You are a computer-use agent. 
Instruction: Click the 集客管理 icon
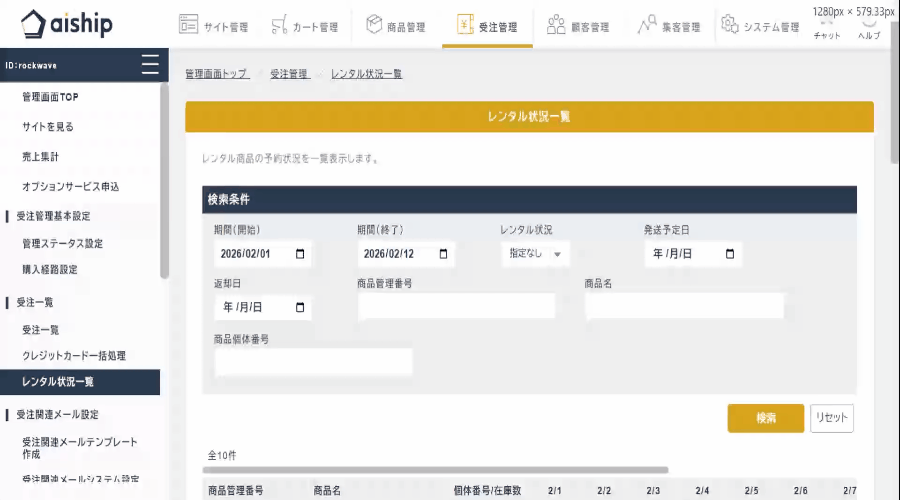click(x=647, y=25)
